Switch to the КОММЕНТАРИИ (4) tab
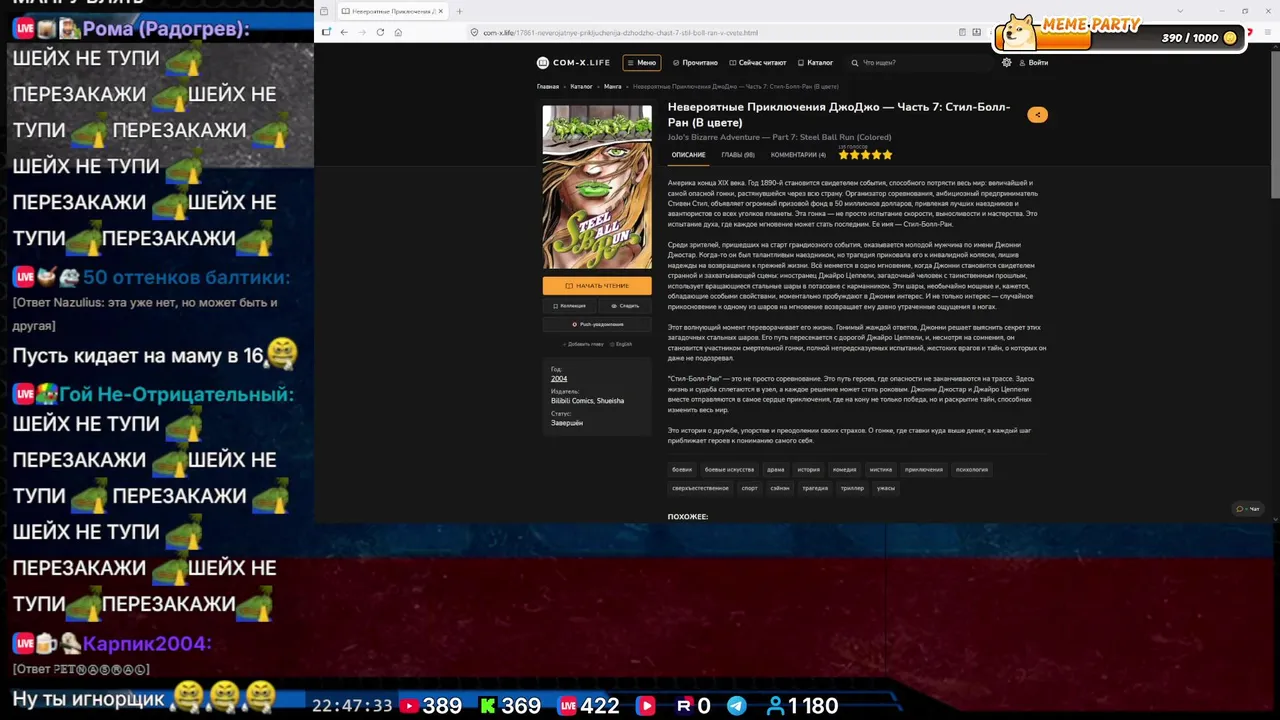This screenshot has height=720, width=1280. 798,155
